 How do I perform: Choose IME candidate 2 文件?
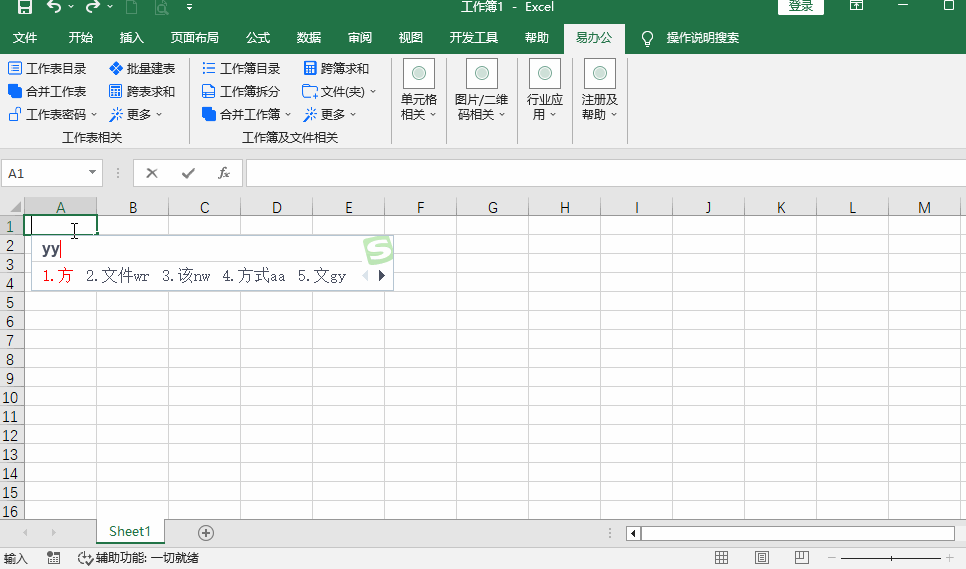tap(118, 276)
